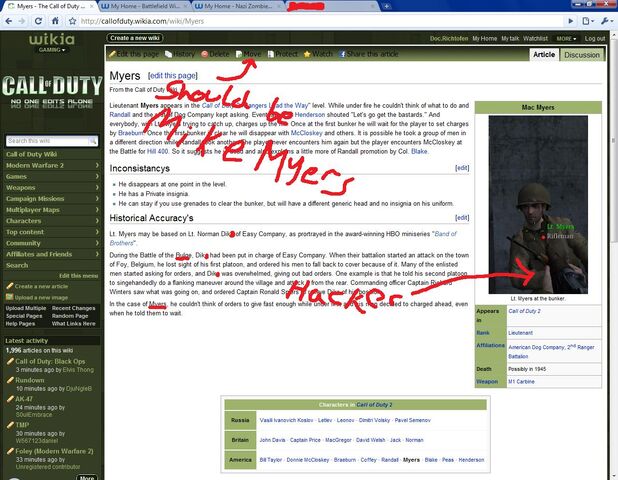This screenshot has width=618, height=480.
Task: Click pencil icon beside Create a new article
Action: pos(9,286)
